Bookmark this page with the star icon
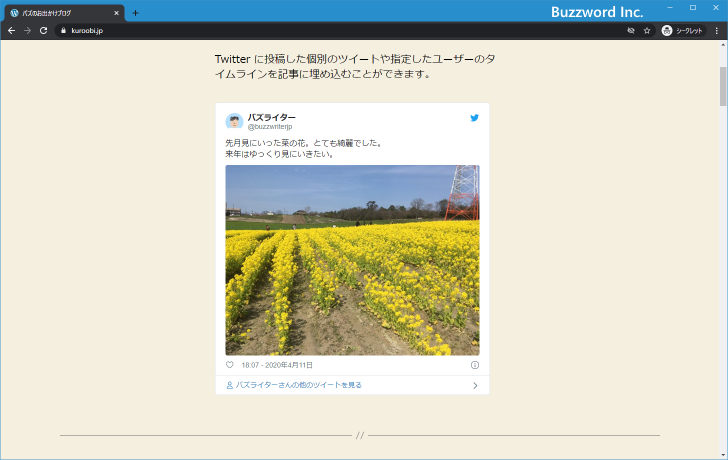 647,31
